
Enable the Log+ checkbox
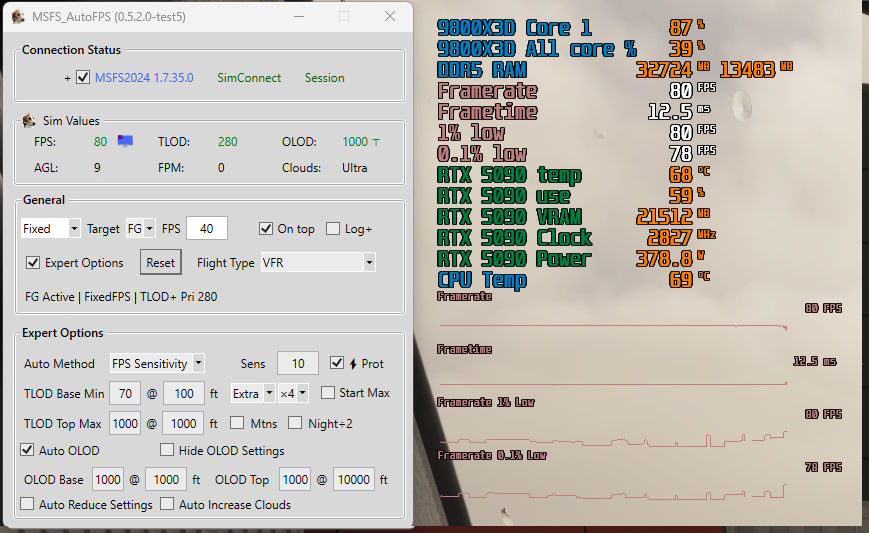tap(333, 228)
